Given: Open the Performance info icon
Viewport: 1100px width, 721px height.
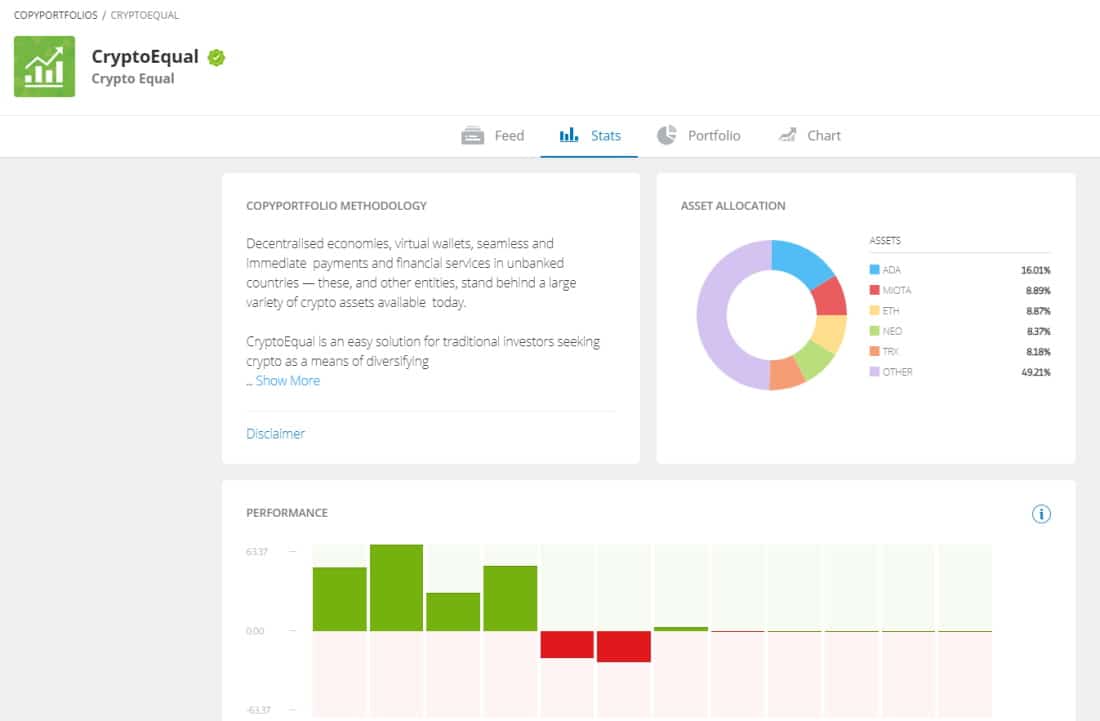Looking at the screenshot, I should (1041, 514).
